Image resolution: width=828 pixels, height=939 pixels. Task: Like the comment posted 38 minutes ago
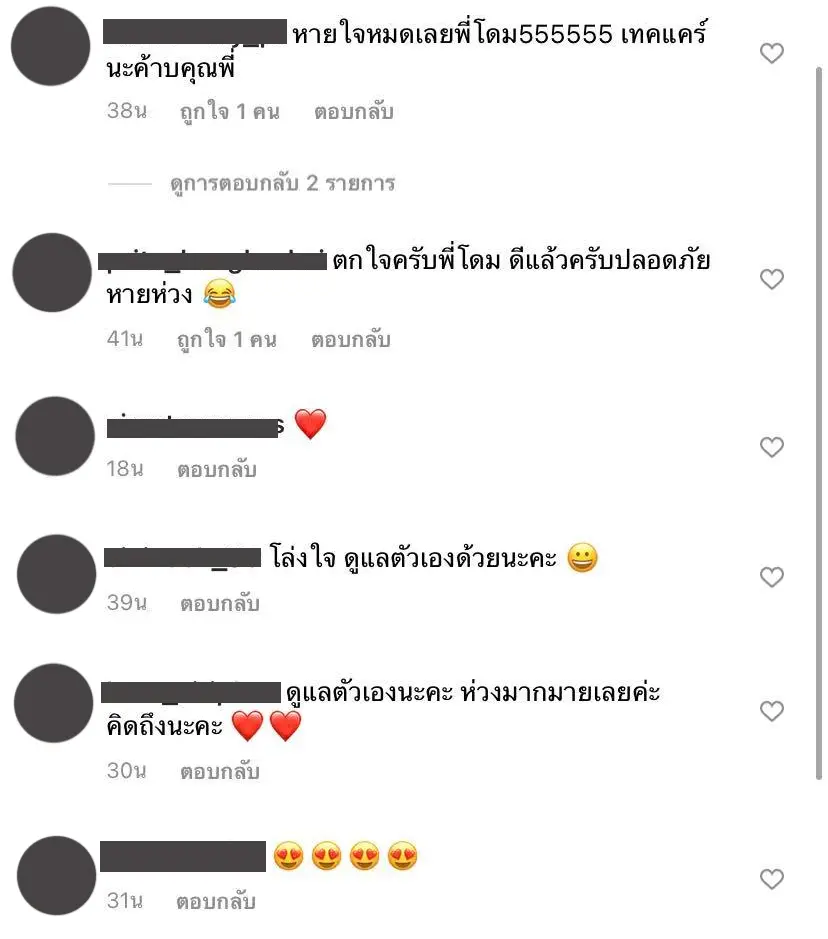(x=772, y=53)
